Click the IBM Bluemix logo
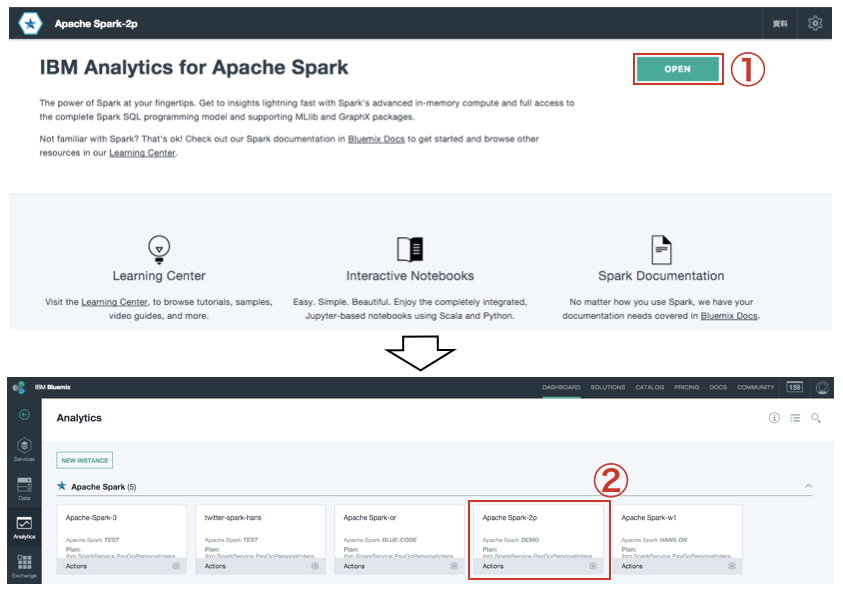This screenshot has height=592, width=843. pos(42,387)
